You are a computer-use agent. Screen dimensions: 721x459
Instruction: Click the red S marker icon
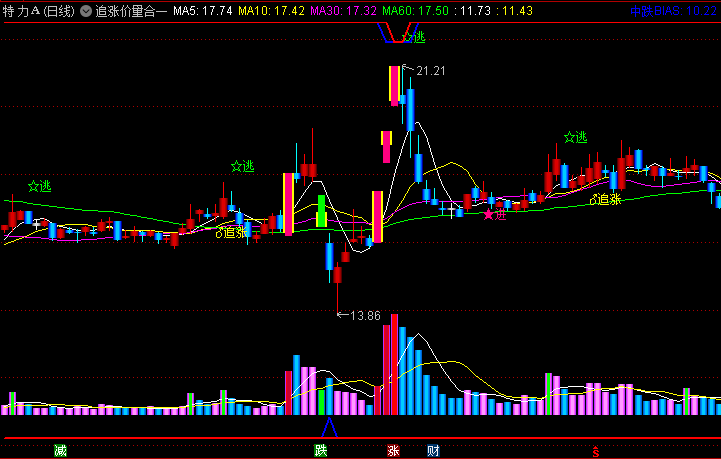596,451
